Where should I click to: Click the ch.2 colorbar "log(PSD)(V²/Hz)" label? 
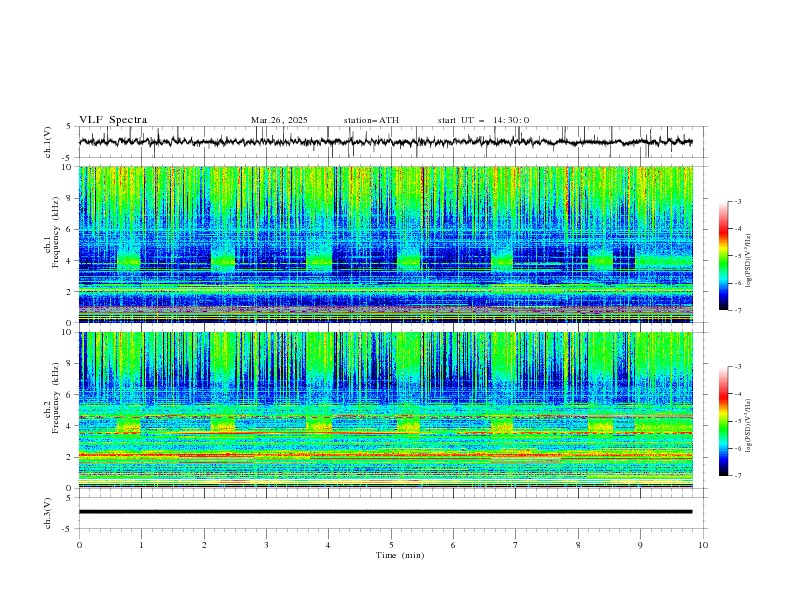pos(749,425)
